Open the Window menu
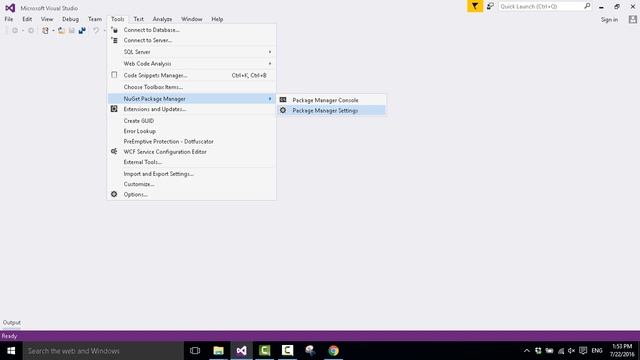The width and height of the screenshot is (640, 360). click(191, 19)
